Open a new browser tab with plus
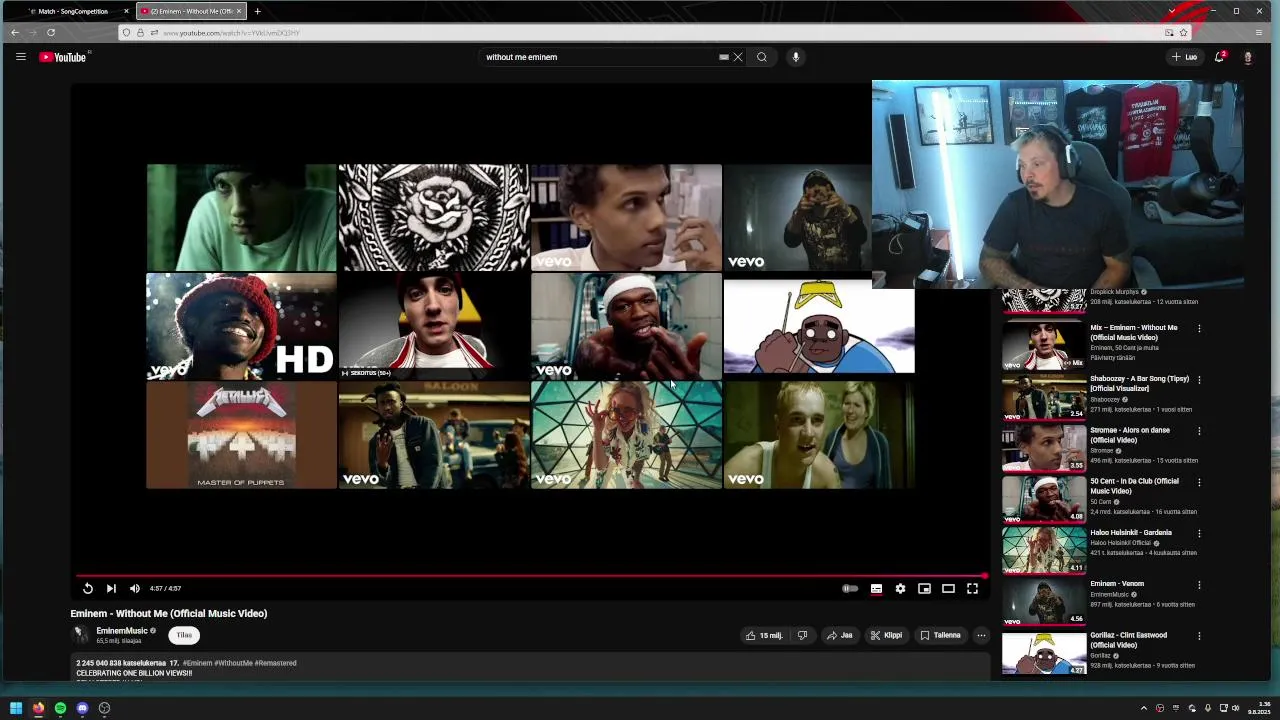 point(257,11)
